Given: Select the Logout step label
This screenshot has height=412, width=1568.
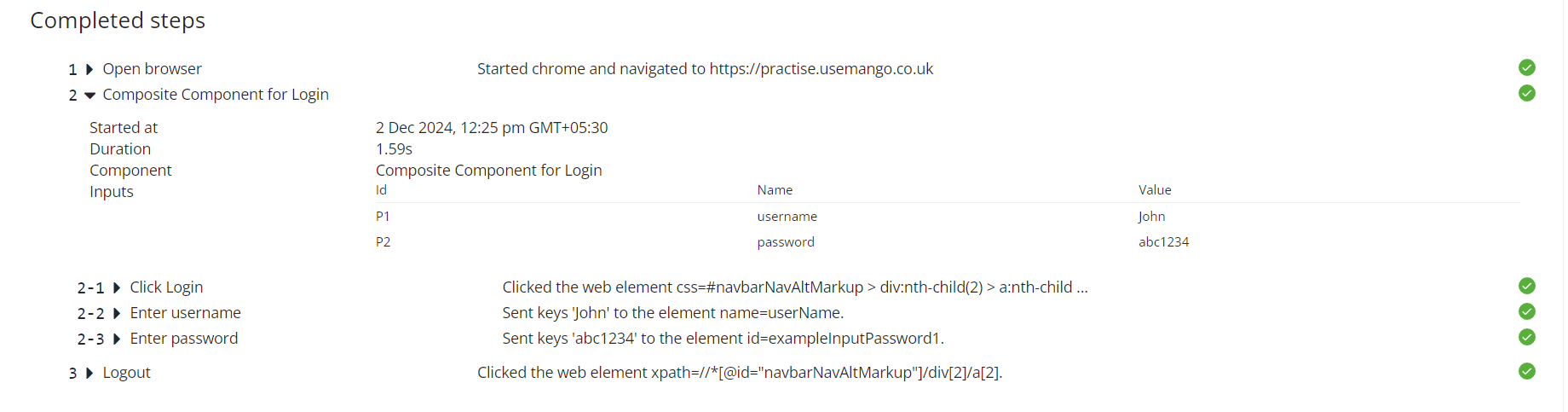Looking at the screenshot, I should (126, 373).
